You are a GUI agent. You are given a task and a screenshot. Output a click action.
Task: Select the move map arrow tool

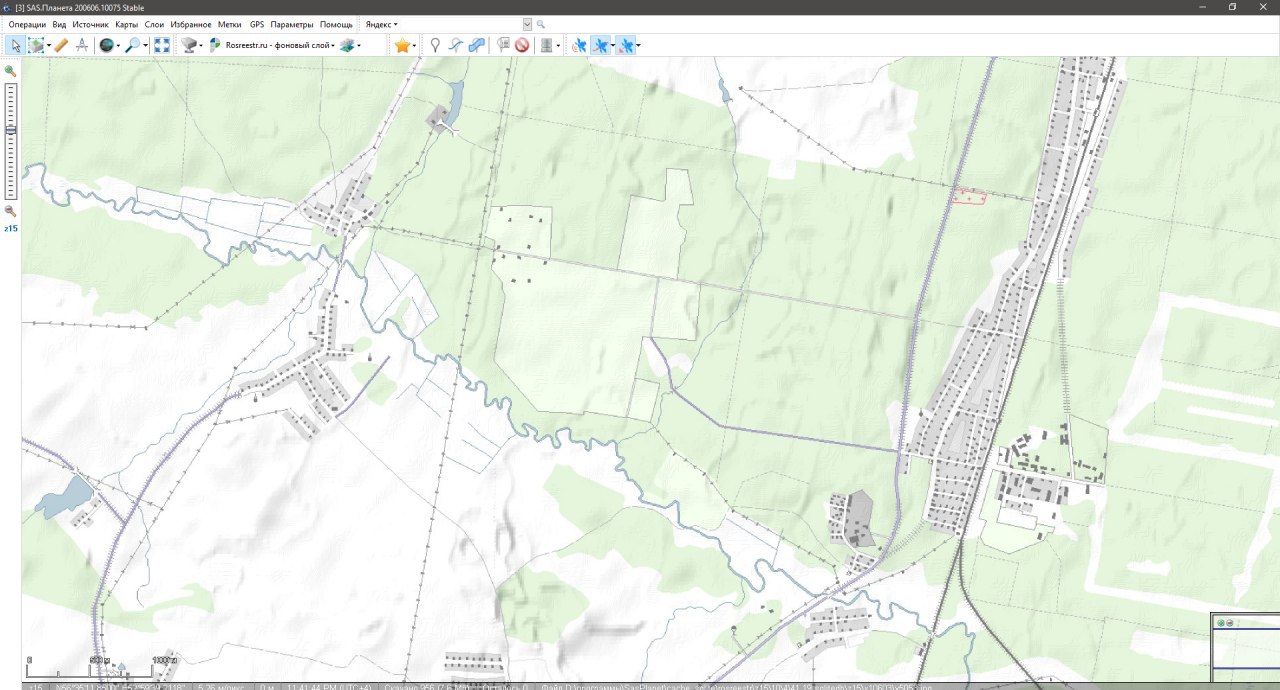point(15,45)
